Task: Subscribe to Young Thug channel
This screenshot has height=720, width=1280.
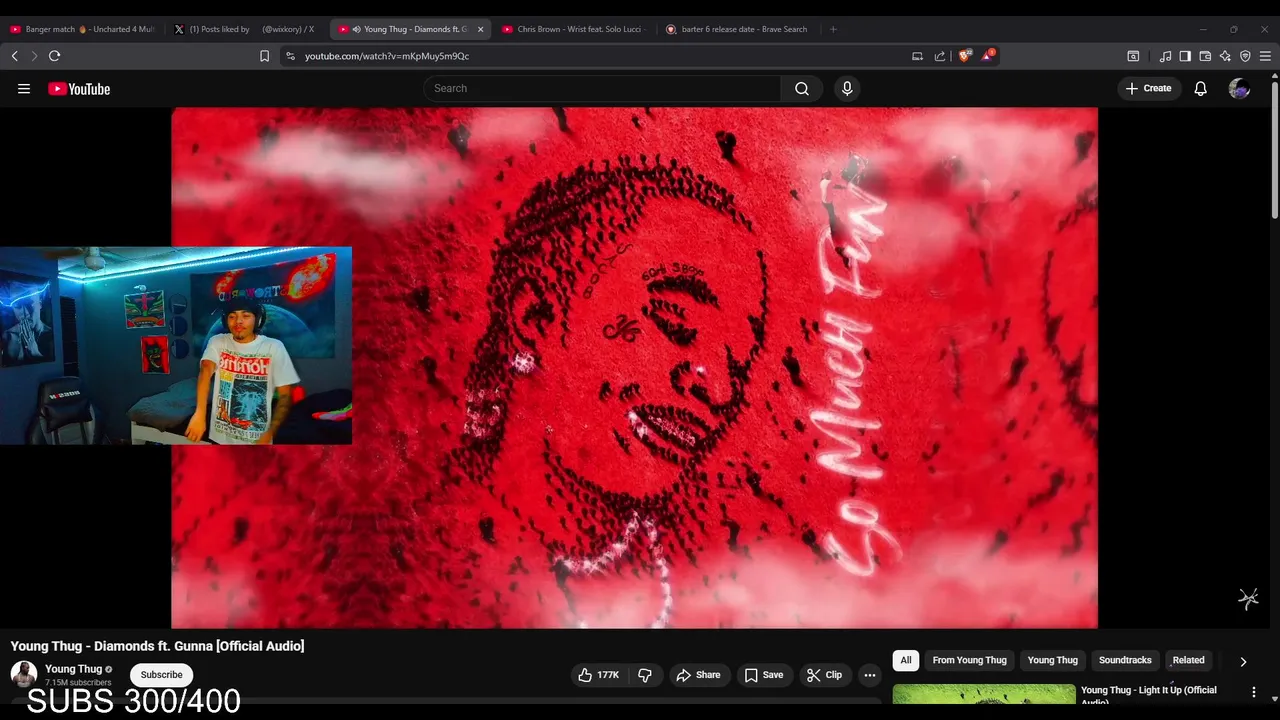Action: tap(161, 675)
